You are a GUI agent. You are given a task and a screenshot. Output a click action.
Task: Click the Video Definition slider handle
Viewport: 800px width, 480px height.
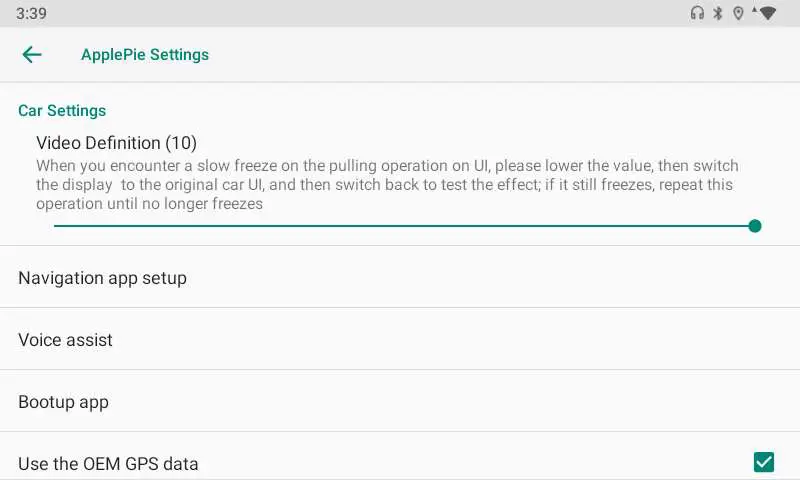(755, 226)
